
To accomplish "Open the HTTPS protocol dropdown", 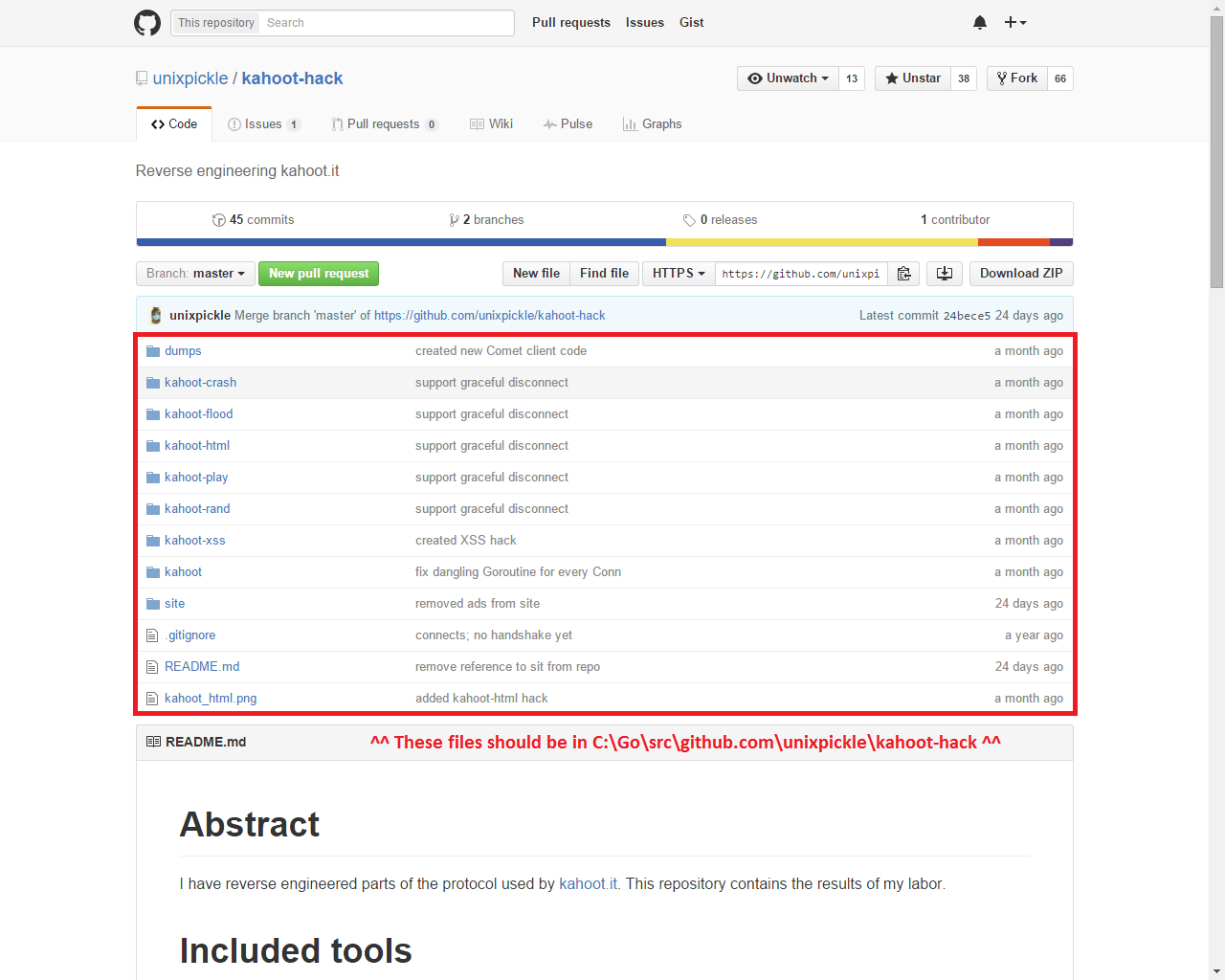I will tap(679, 274).
